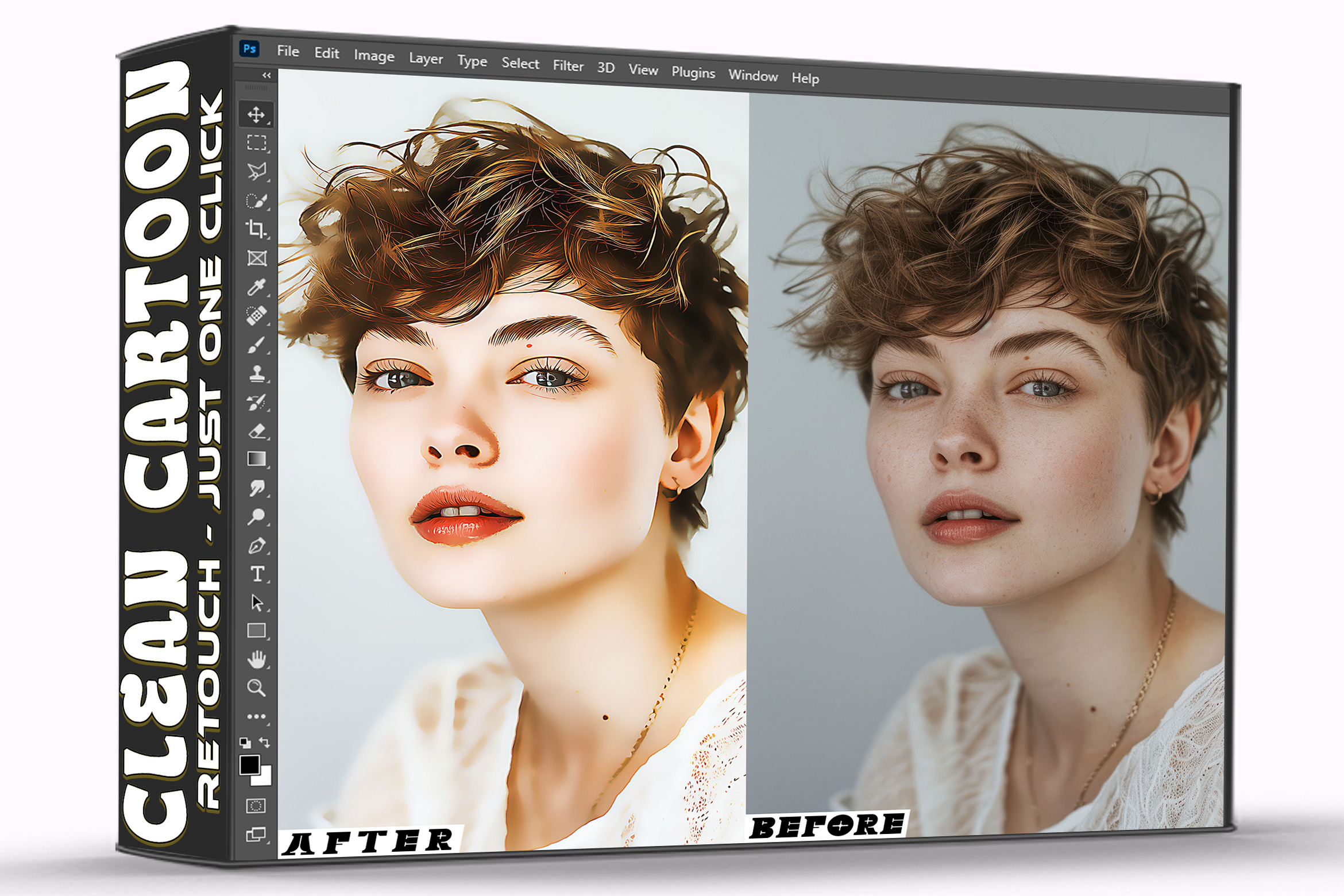Image resolution: width=1344 pixels, height=896 pixels.
Task: Select the Crop tool
Action: (x=256, y=229)
